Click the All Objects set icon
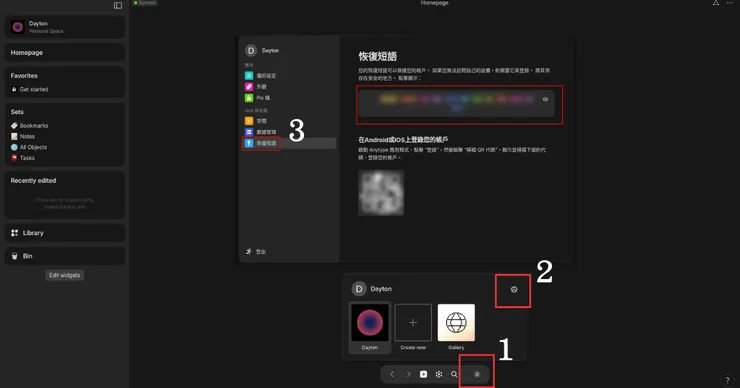This screenshot has width=740, height=388. (14, 147)
